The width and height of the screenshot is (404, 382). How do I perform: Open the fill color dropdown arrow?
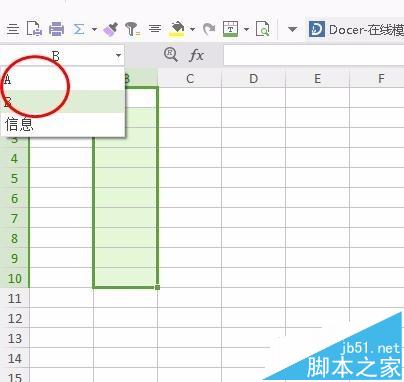click(192, 29)
